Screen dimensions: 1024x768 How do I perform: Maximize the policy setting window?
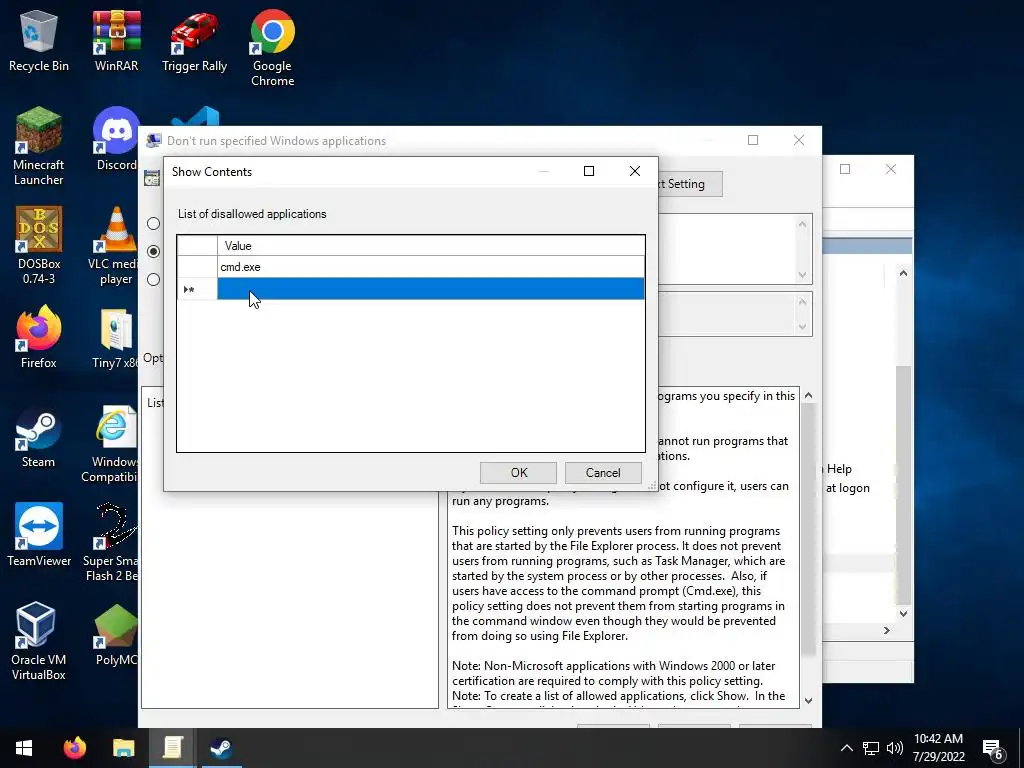pyautogui.click(x=753, y=140)
